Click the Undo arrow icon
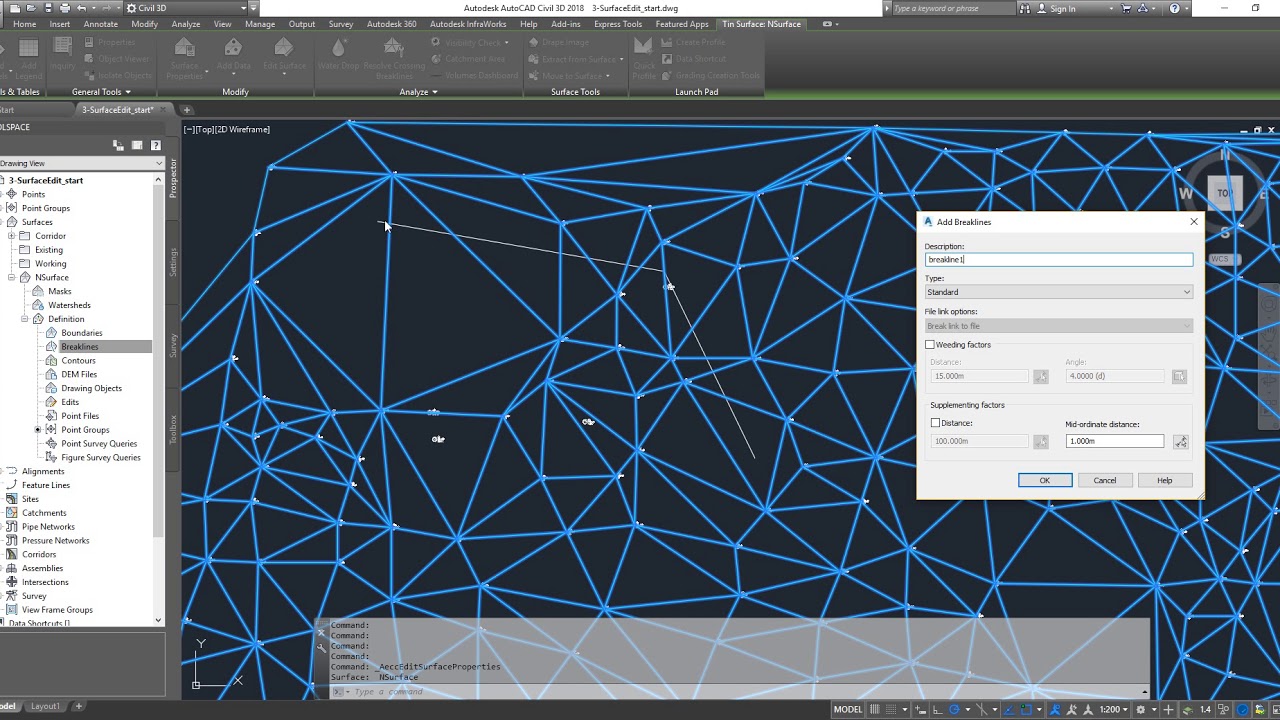The width and height of the screenshot is (1280, 720). [x=82, y=8]
